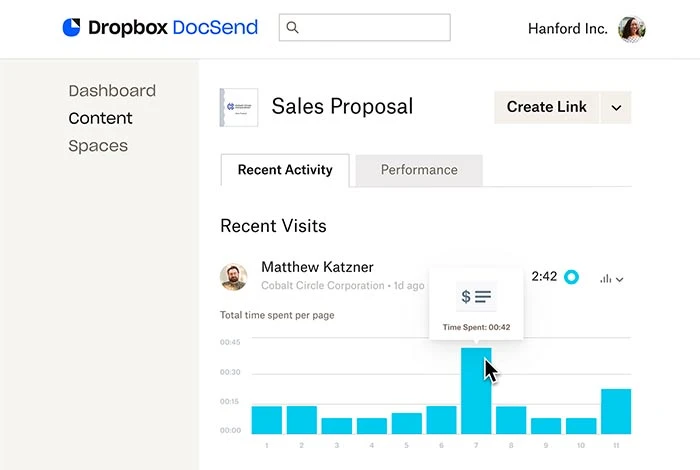Collapse the visit details chevron
This screenshot has width=700, height=470.
[620, 279]
